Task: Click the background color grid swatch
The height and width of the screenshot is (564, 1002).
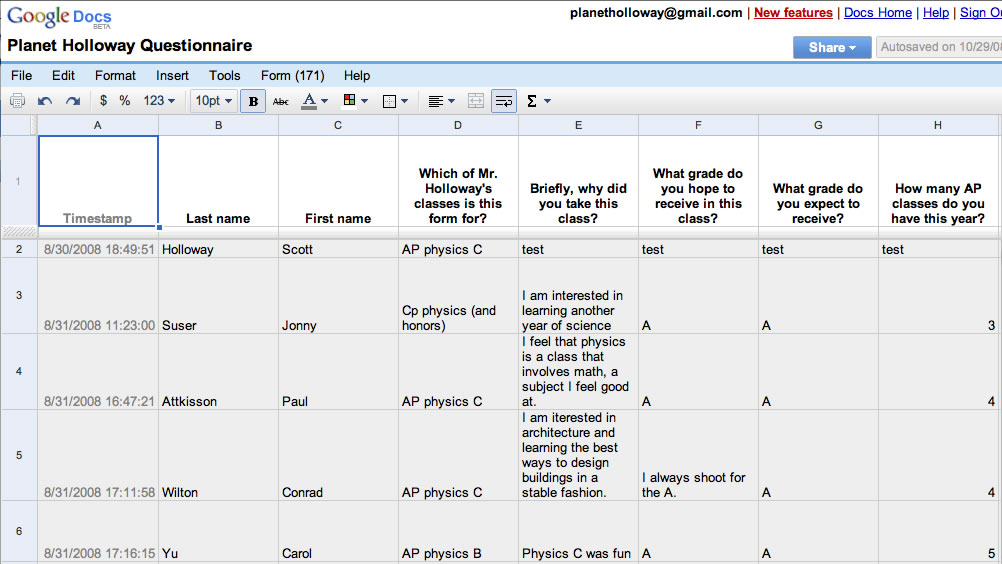Action: pyautogui.click(x=350, y=100)
